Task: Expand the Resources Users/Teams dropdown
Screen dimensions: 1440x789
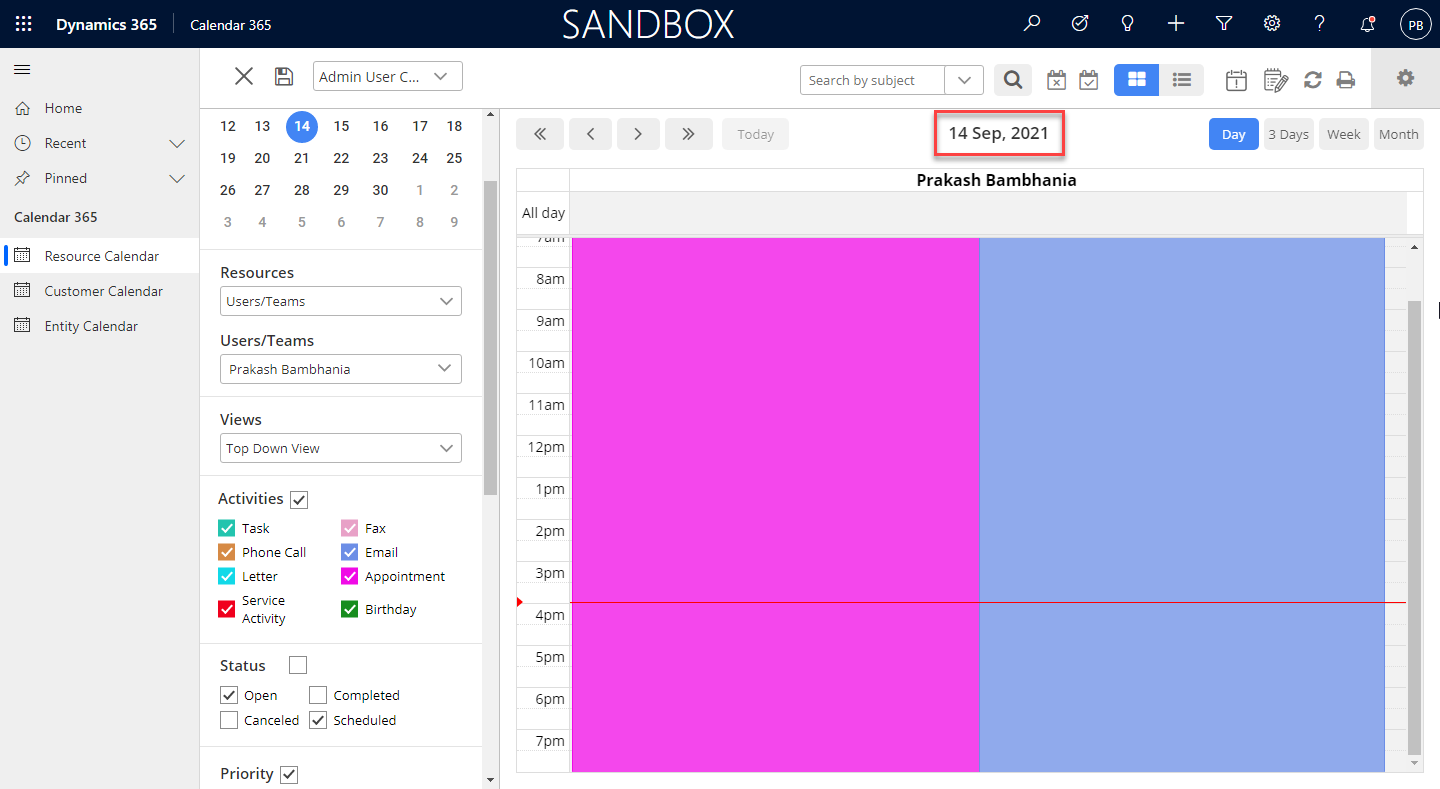Action: point(341,301)
